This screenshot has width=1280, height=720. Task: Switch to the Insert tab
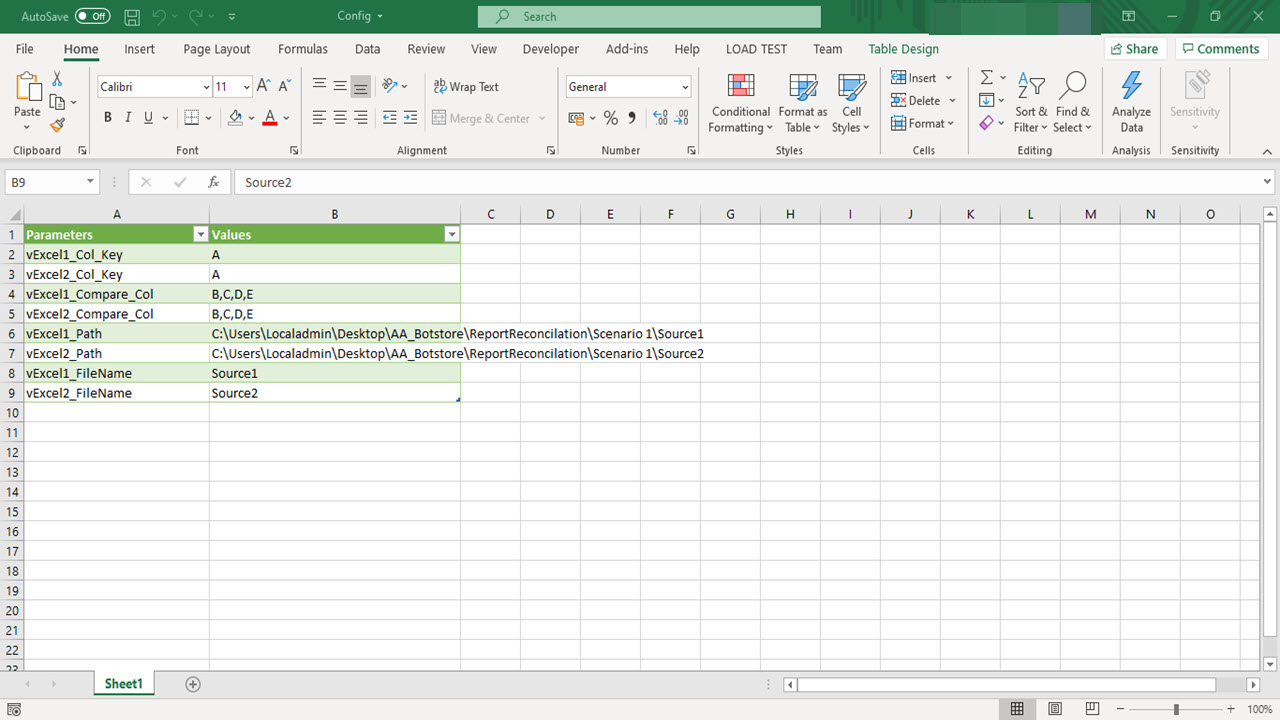[139, 49]
